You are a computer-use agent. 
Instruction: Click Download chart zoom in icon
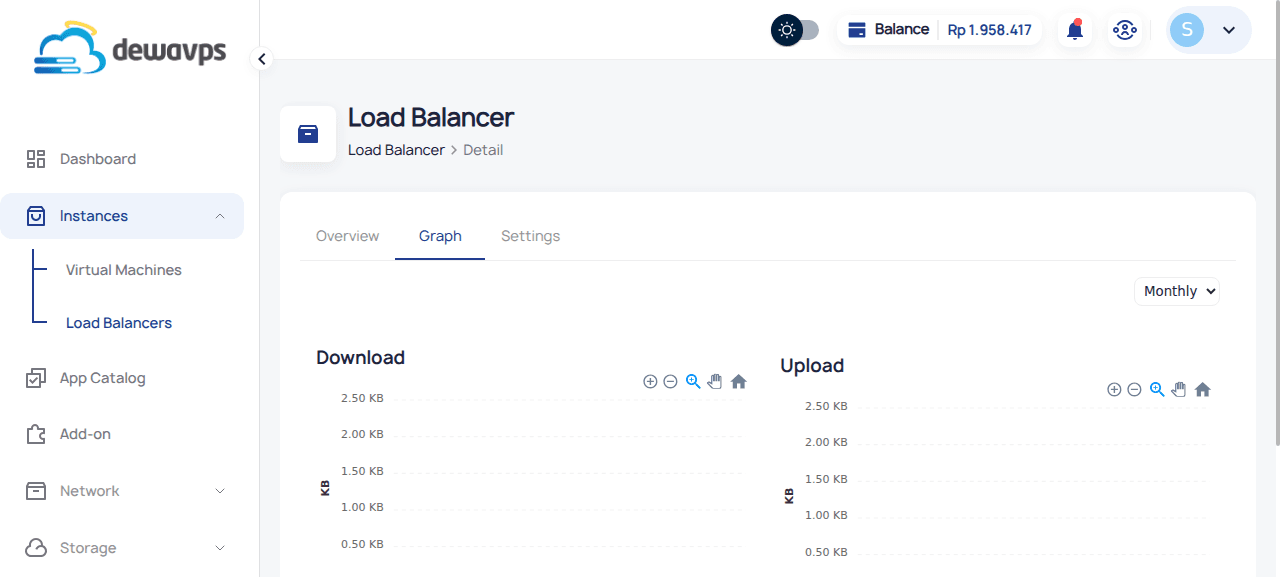650,381
